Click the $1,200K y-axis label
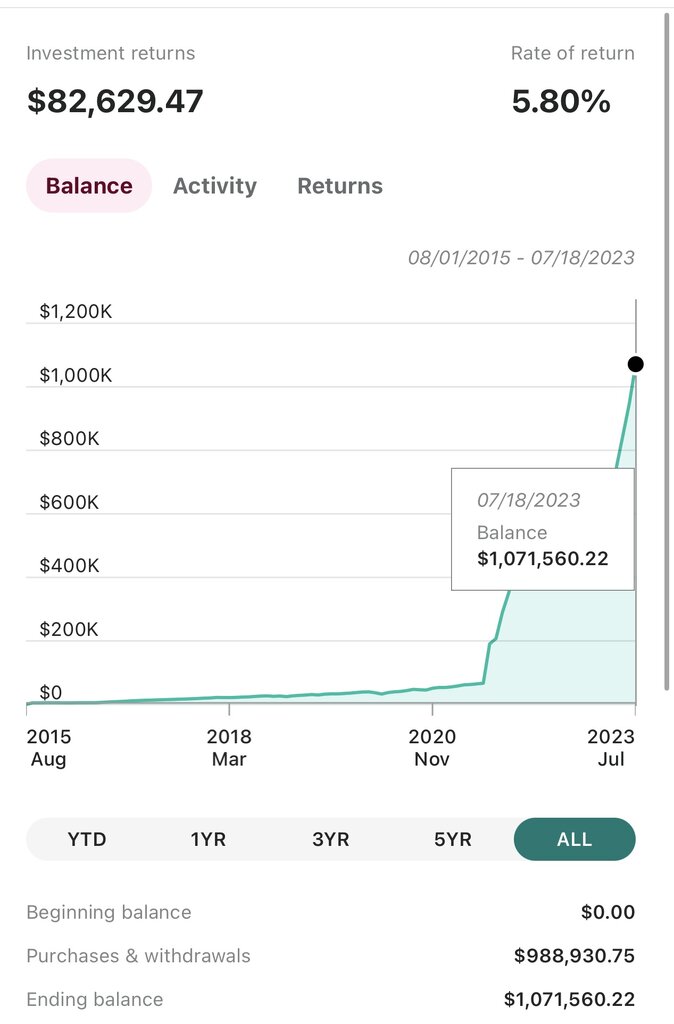 (76, 311)
